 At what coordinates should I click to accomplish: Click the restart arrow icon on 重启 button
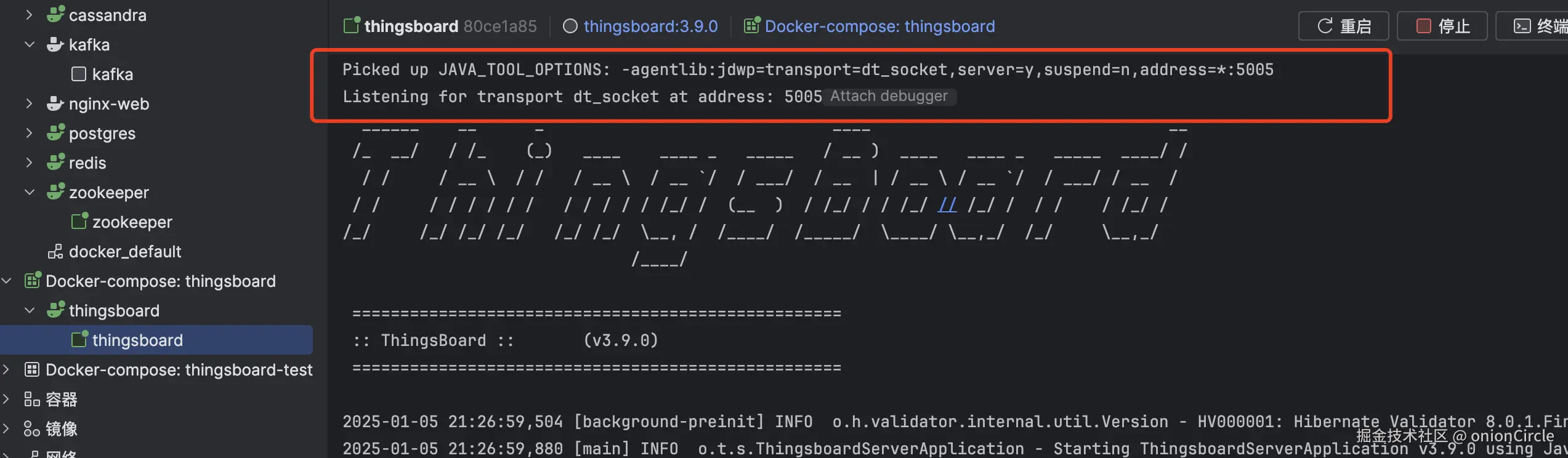1325,26
